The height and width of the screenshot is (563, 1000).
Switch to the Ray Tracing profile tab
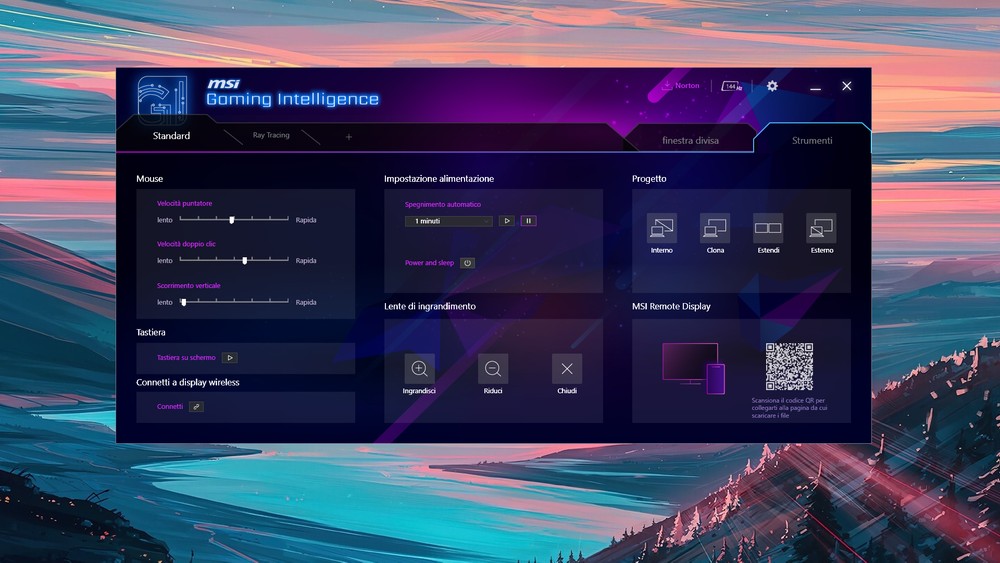pos(271,135)
